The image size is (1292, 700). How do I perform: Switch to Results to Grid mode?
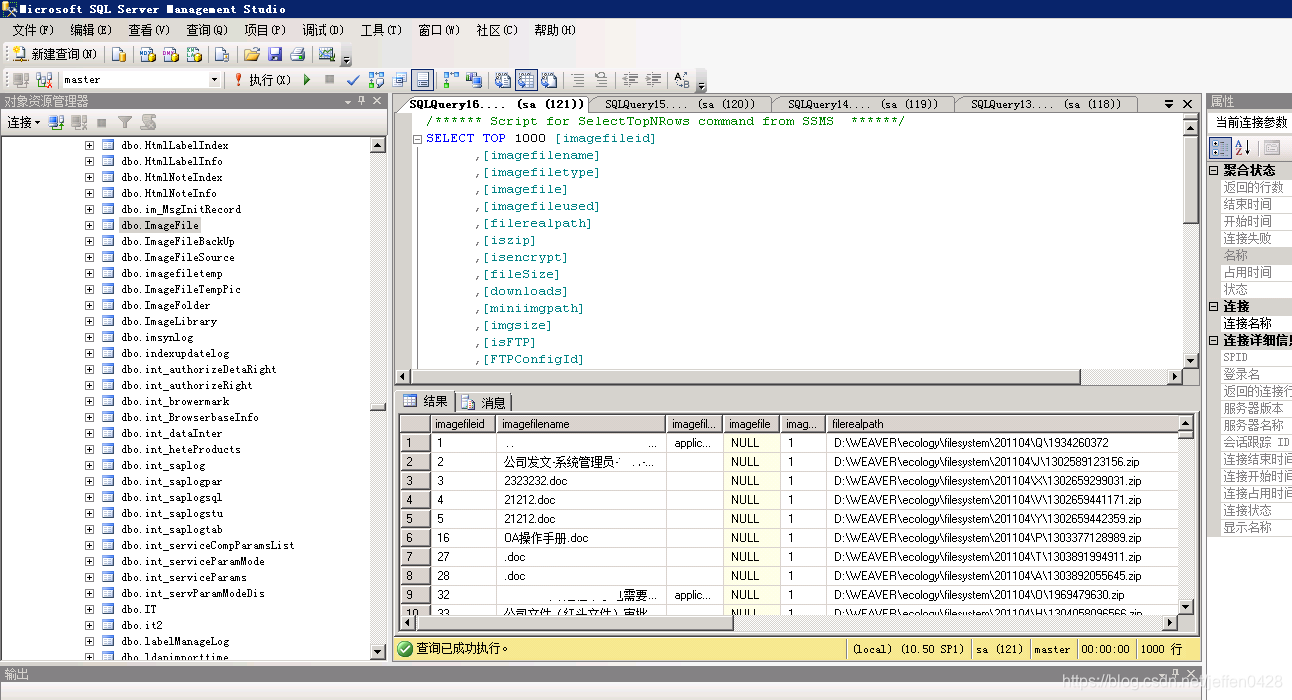tap(526, 80)
